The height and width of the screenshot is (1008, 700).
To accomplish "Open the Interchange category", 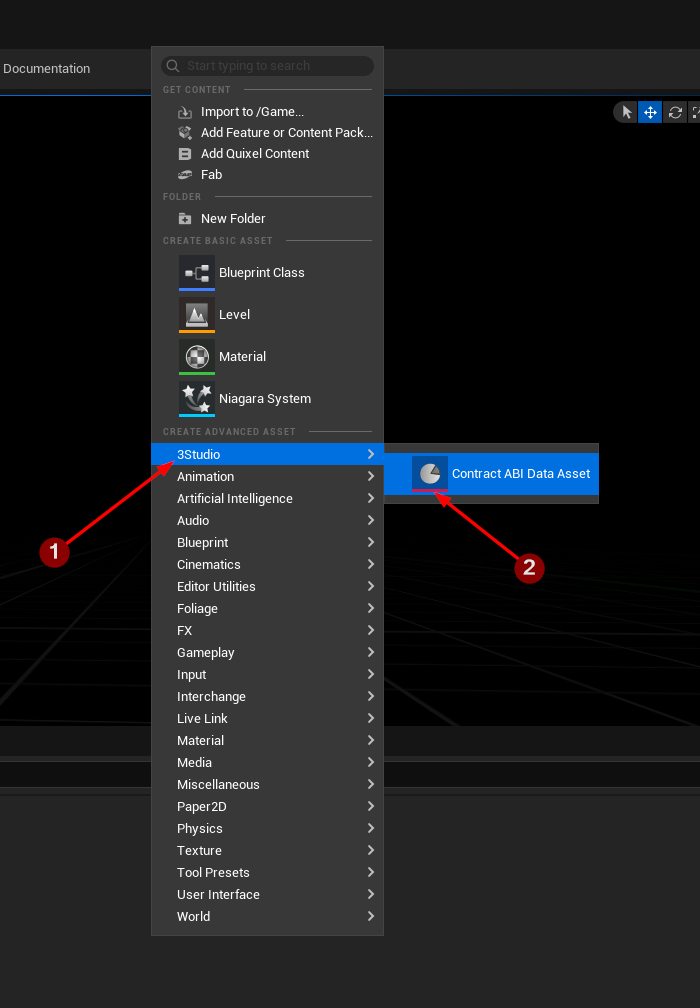I will pos(267,696).
